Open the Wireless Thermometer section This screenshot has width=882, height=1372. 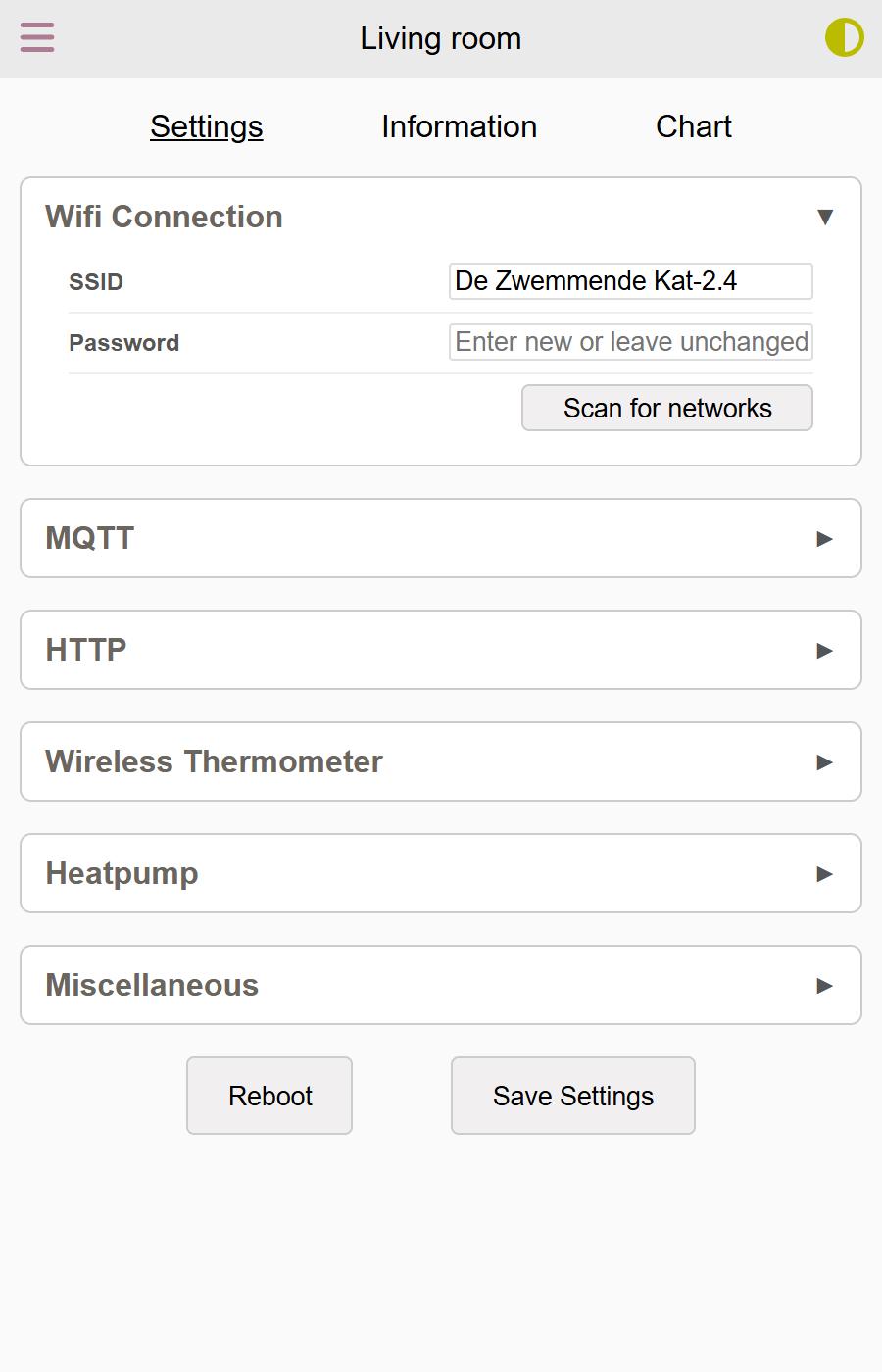pos(441,761)
